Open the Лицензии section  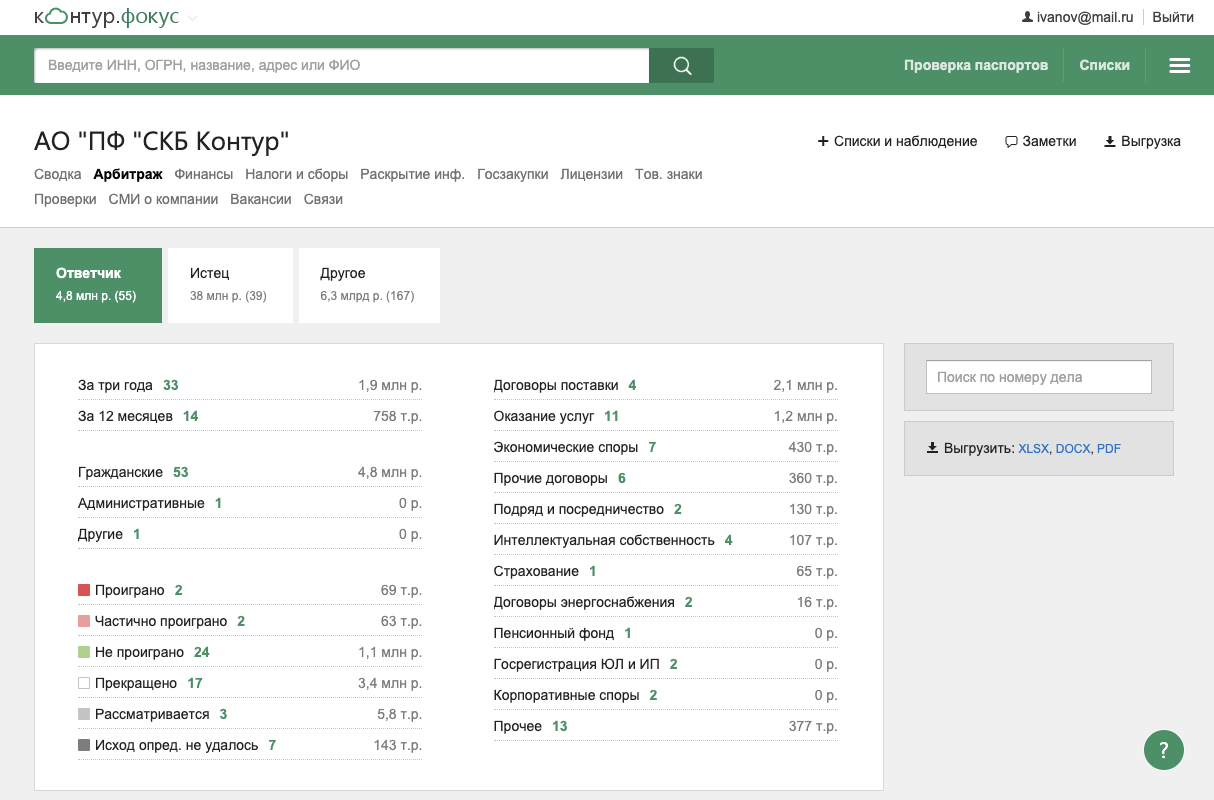click(x=592, y=174)
